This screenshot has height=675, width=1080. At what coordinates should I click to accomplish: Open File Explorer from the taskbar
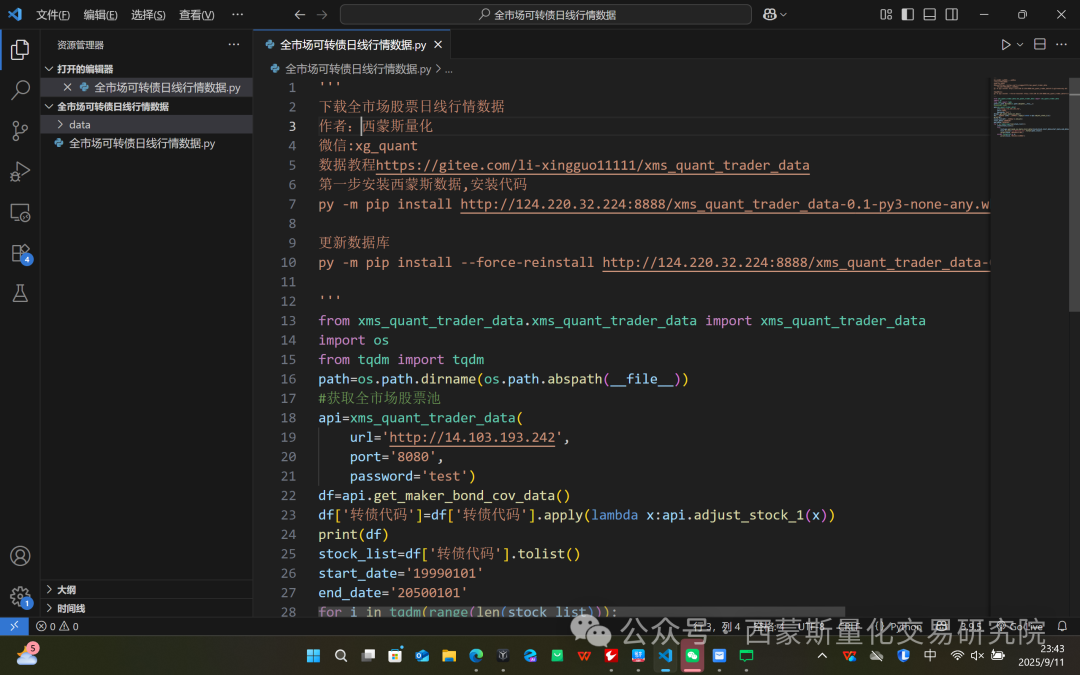[449, 655]
